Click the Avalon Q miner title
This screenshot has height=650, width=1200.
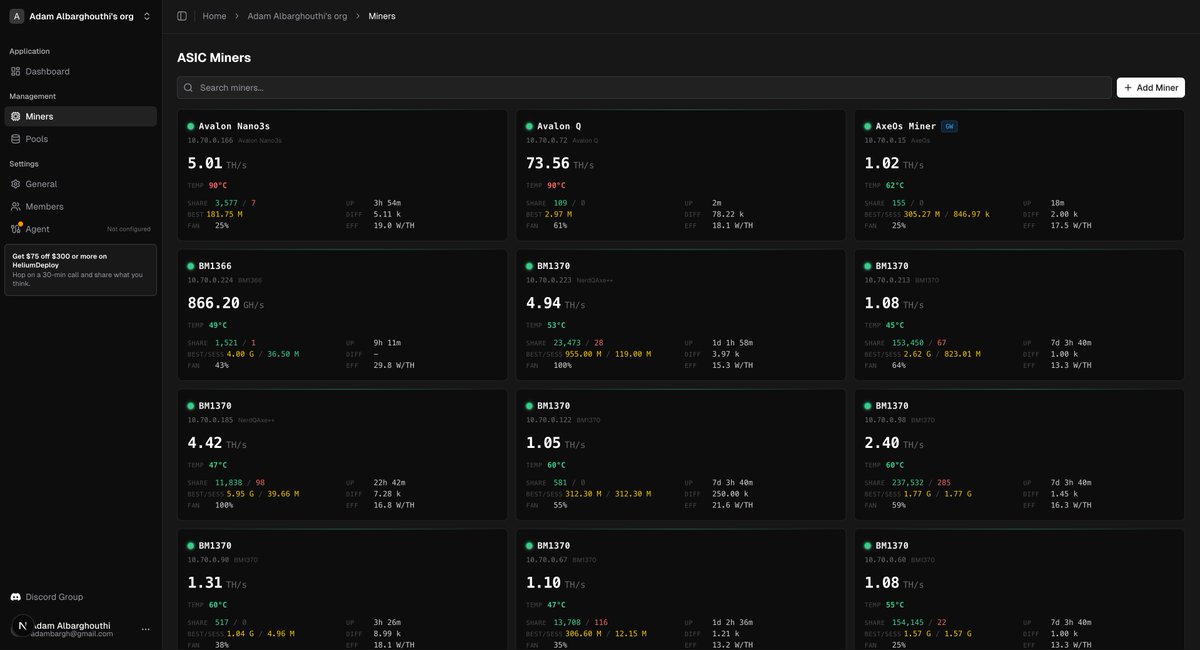pos(559,127)
